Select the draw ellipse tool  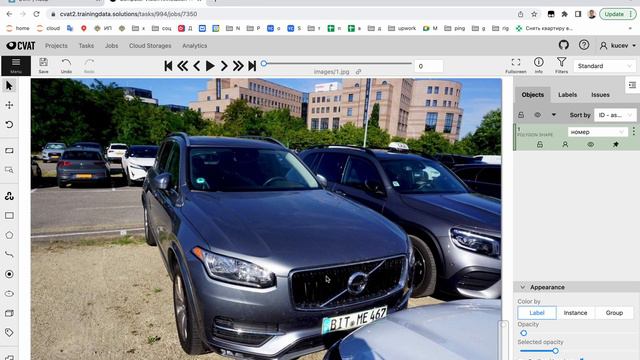tap(9, 293)
